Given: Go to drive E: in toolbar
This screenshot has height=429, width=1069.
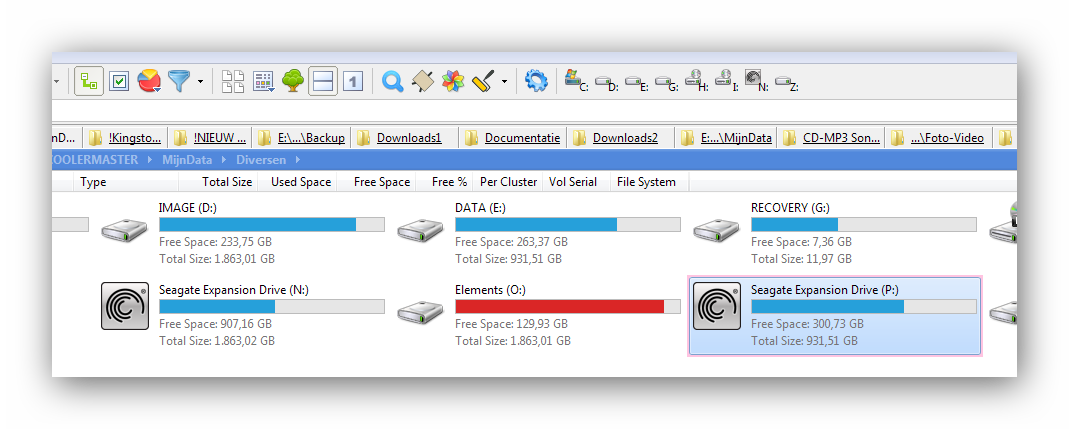Looking at the screenshot, I should coord(636,83).
